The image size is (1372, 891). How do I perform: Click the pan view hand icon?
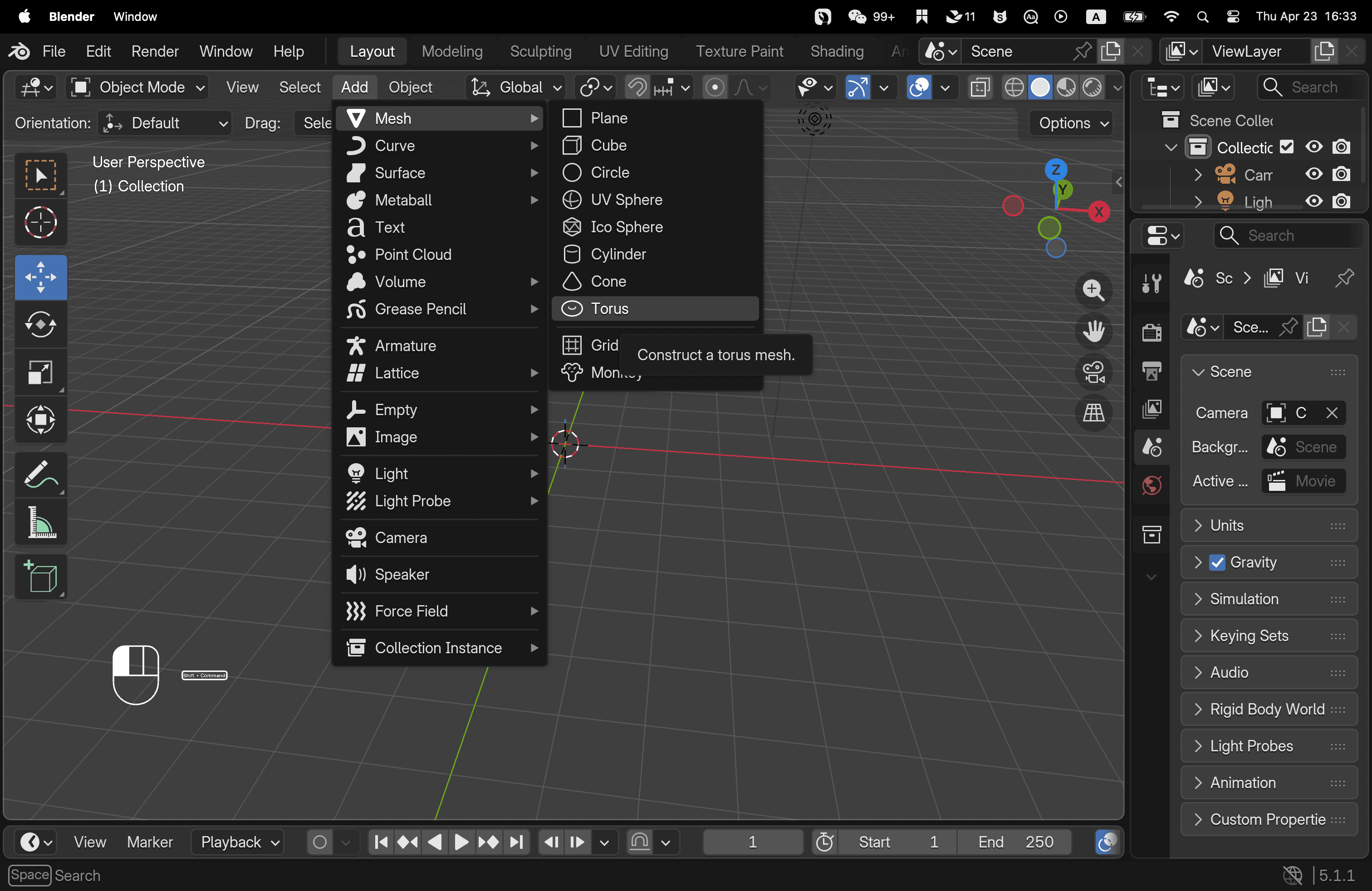click(1093, 331)
